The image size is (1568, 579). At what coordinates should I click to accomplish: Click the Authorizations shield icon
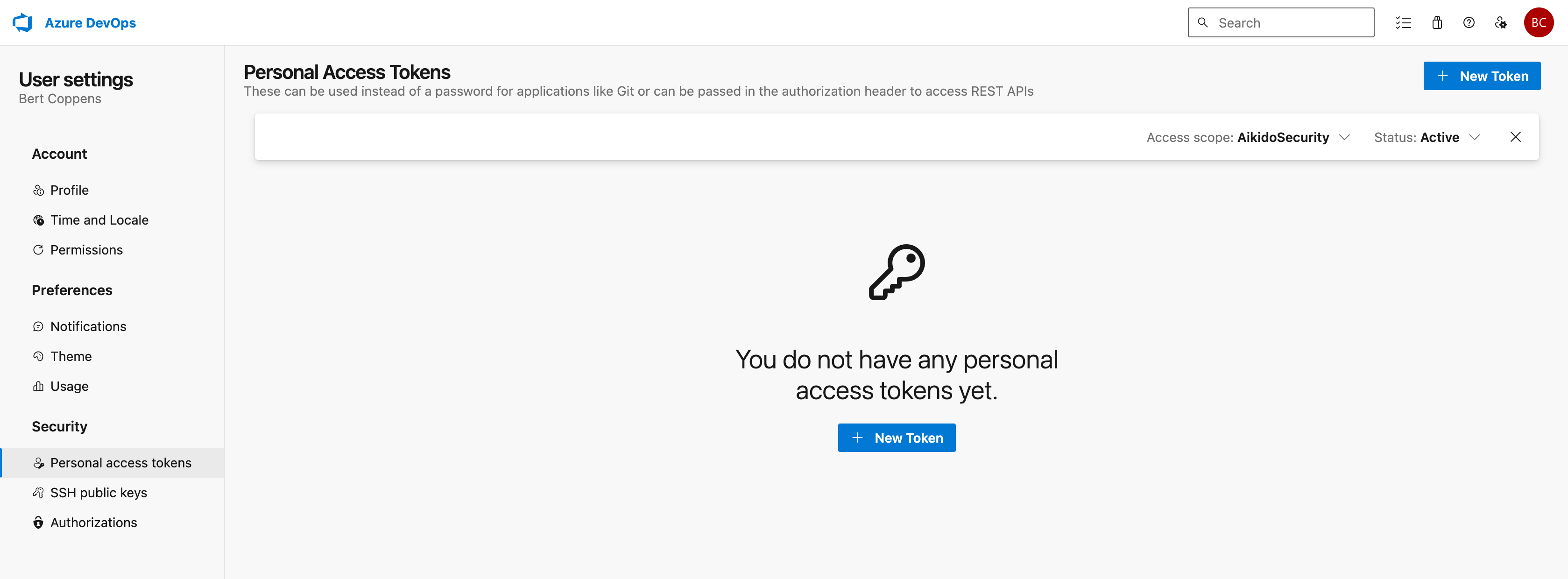pos(38,523)
